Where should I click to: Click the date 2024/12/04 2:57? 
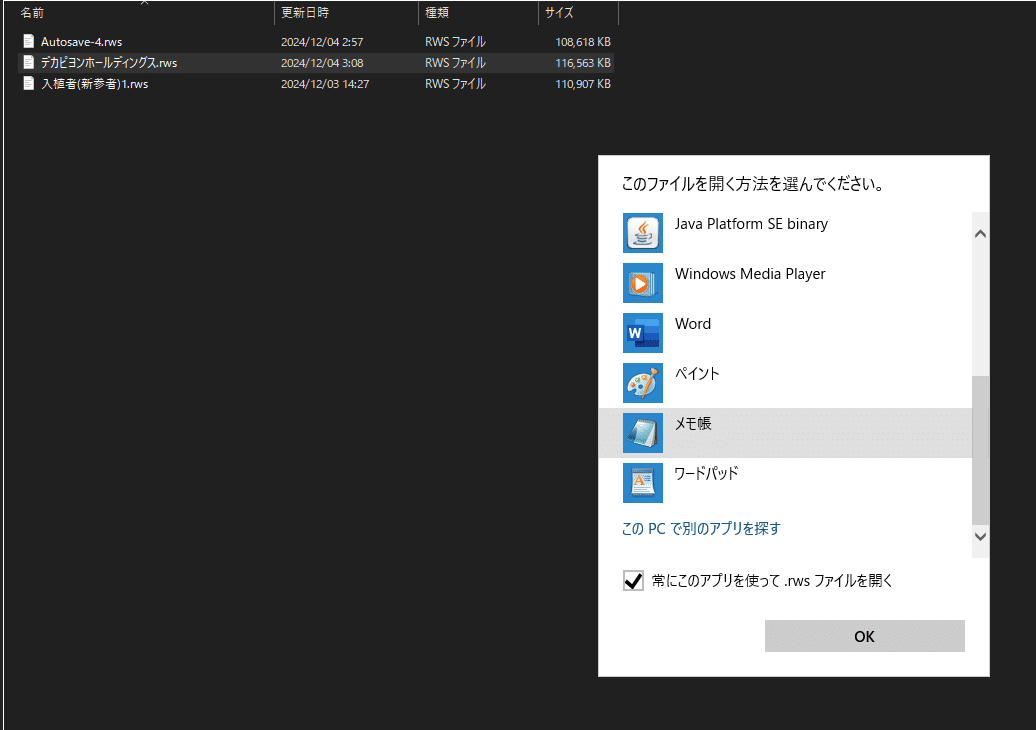322,42
